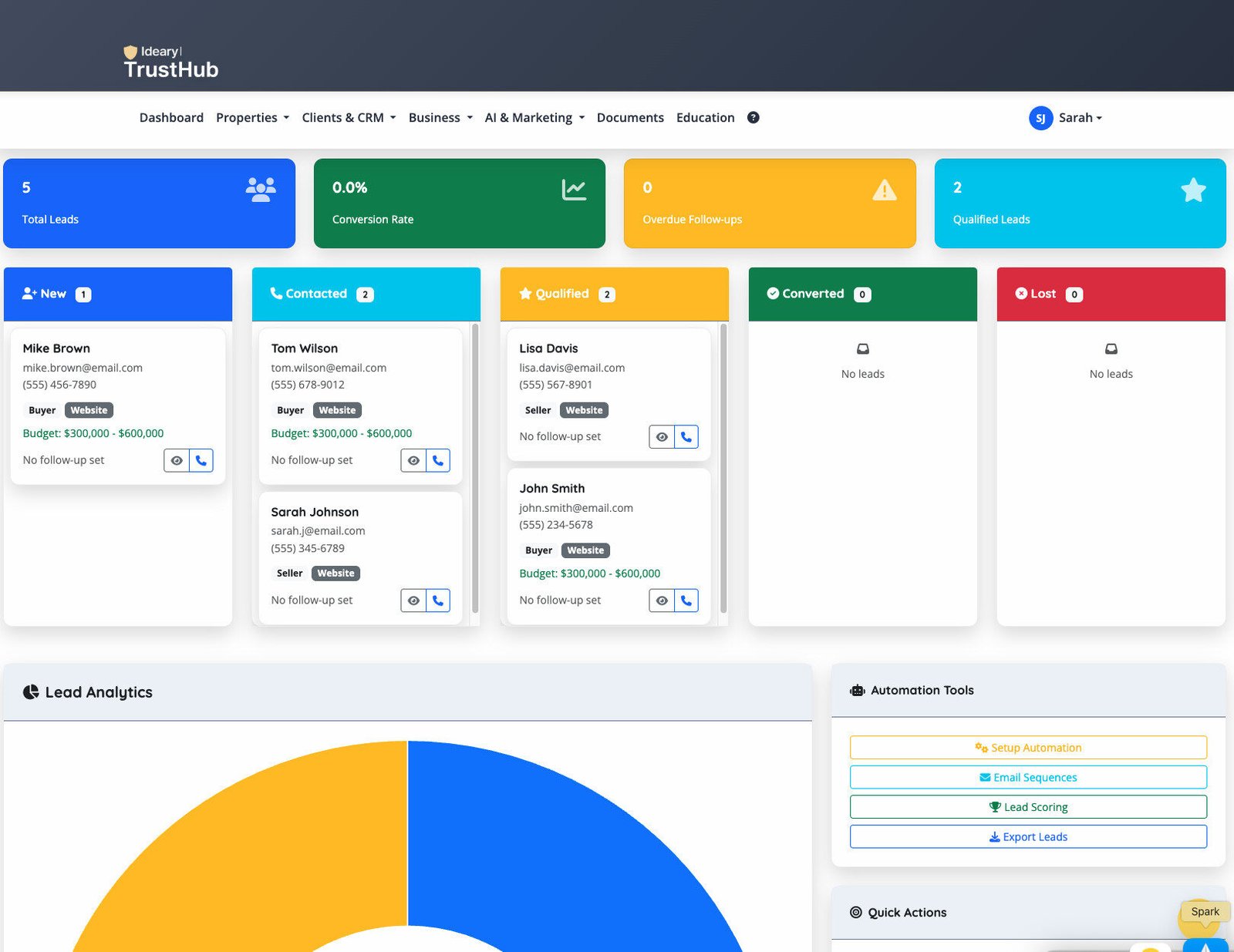Viewport: 1234px width, 952px height.
Task: Click the Qualified column star icon
Action: (x=525, y=294)
